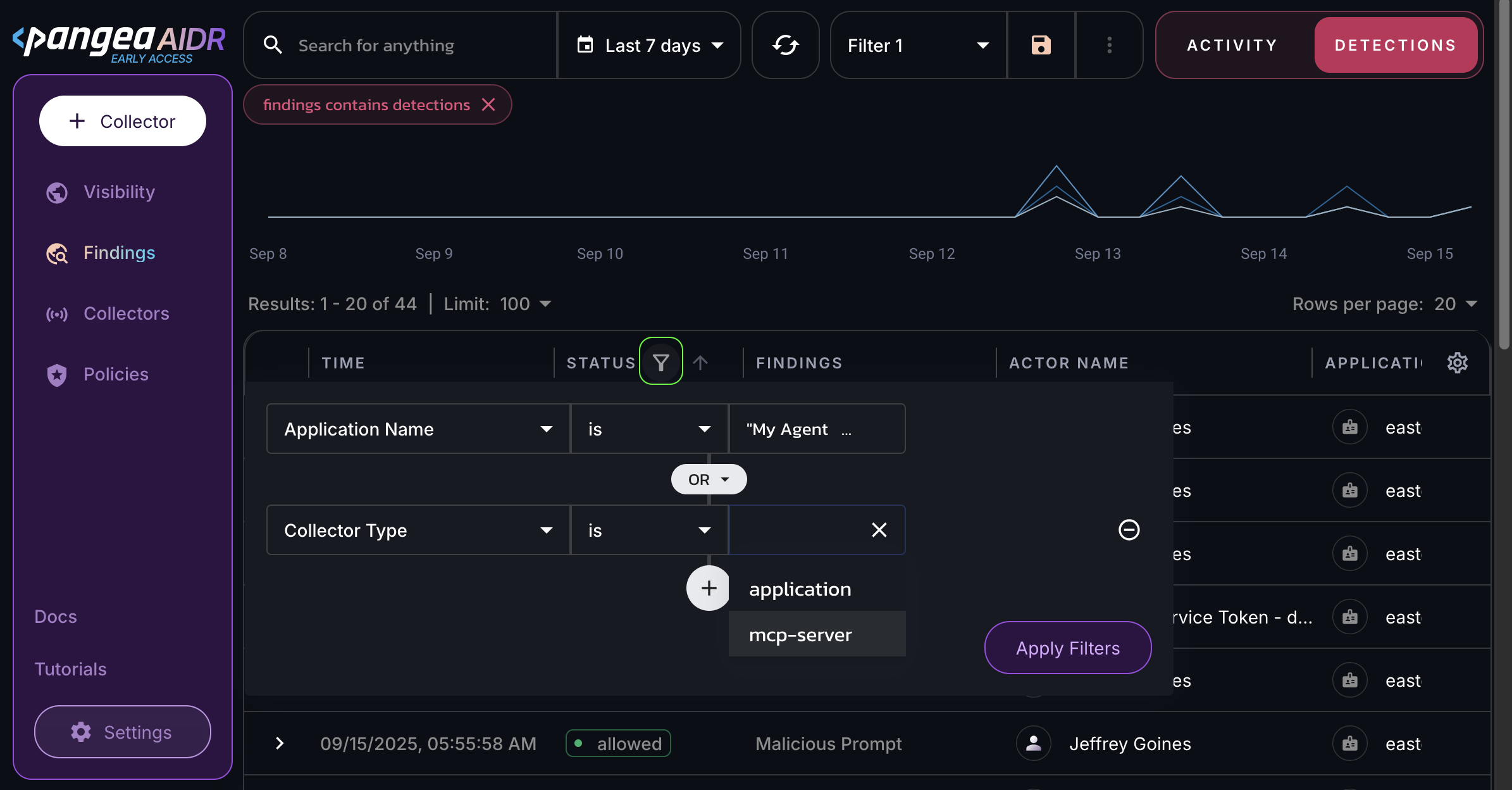Open the three-dot more options menu
Viewport: 1512px width, 790px height.
pos(1109,45)
